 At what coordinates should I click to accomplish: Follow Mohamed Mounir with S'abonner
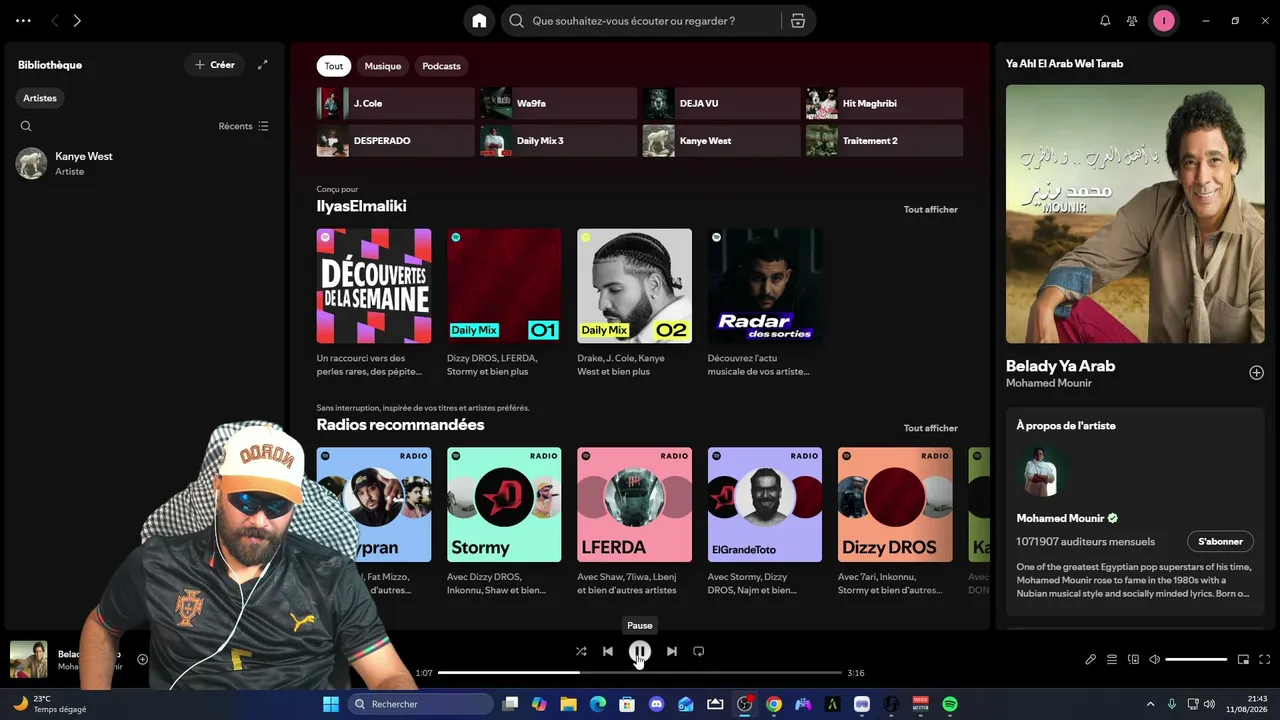[1220, 542]
